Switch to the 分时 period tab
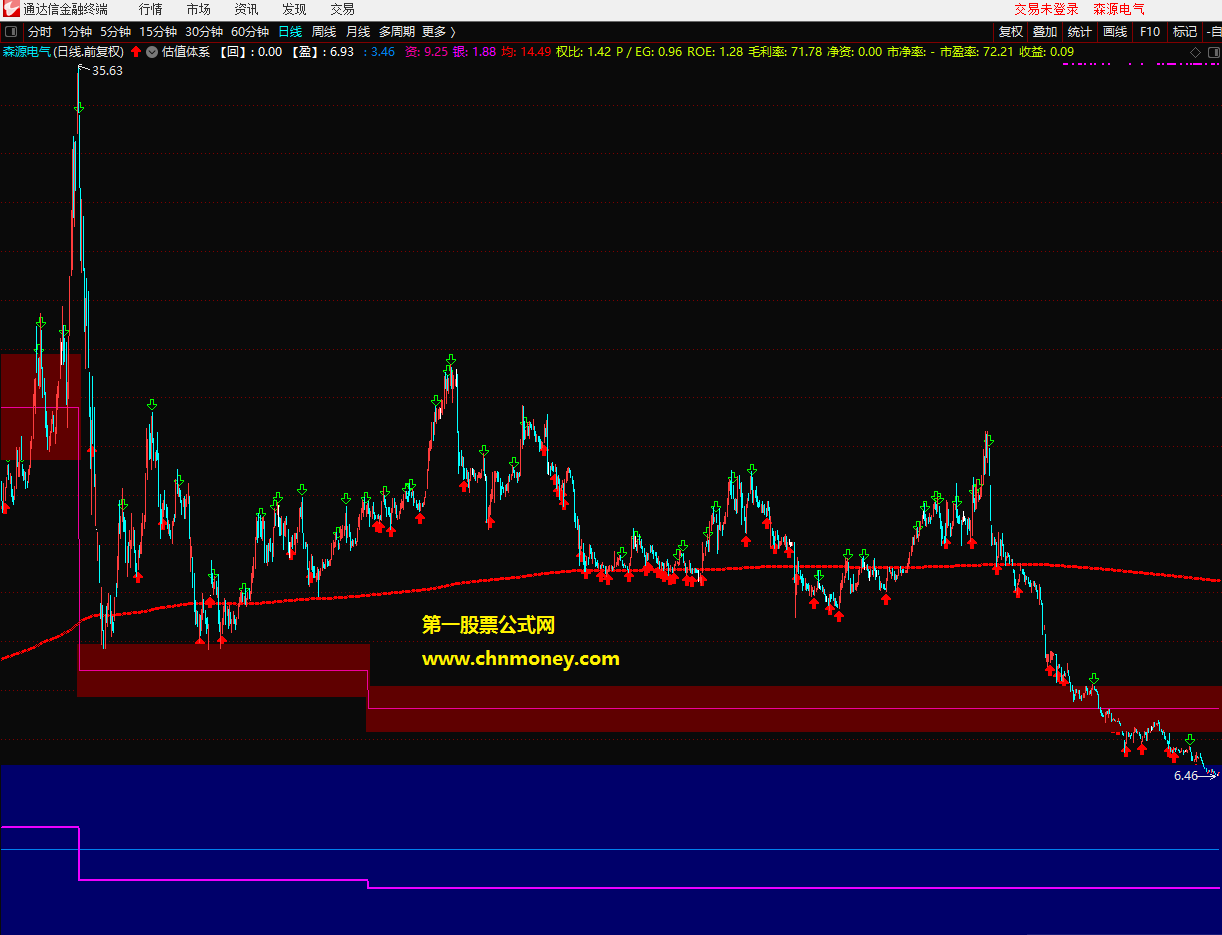Image resolution: width=1222 pixels, height=935 pixels. click(40, 32)
